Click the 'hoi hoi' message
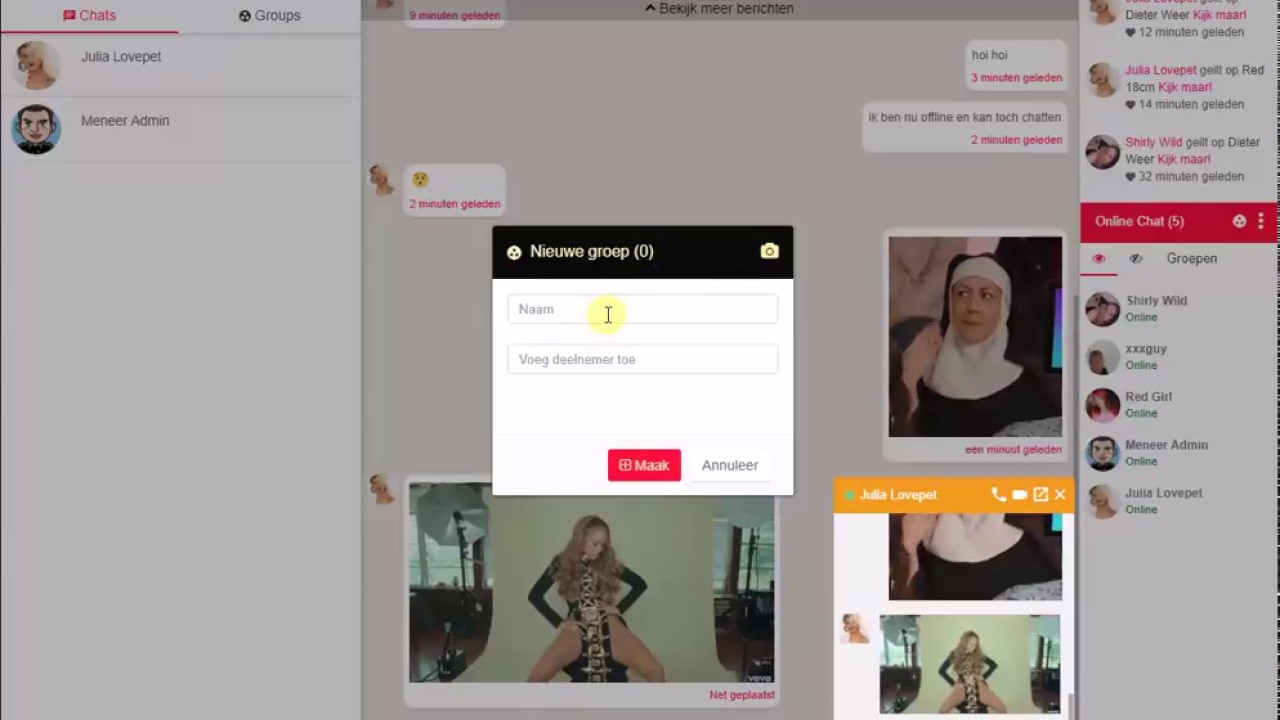Viewport: 1280px width, 720px height. 989,55
